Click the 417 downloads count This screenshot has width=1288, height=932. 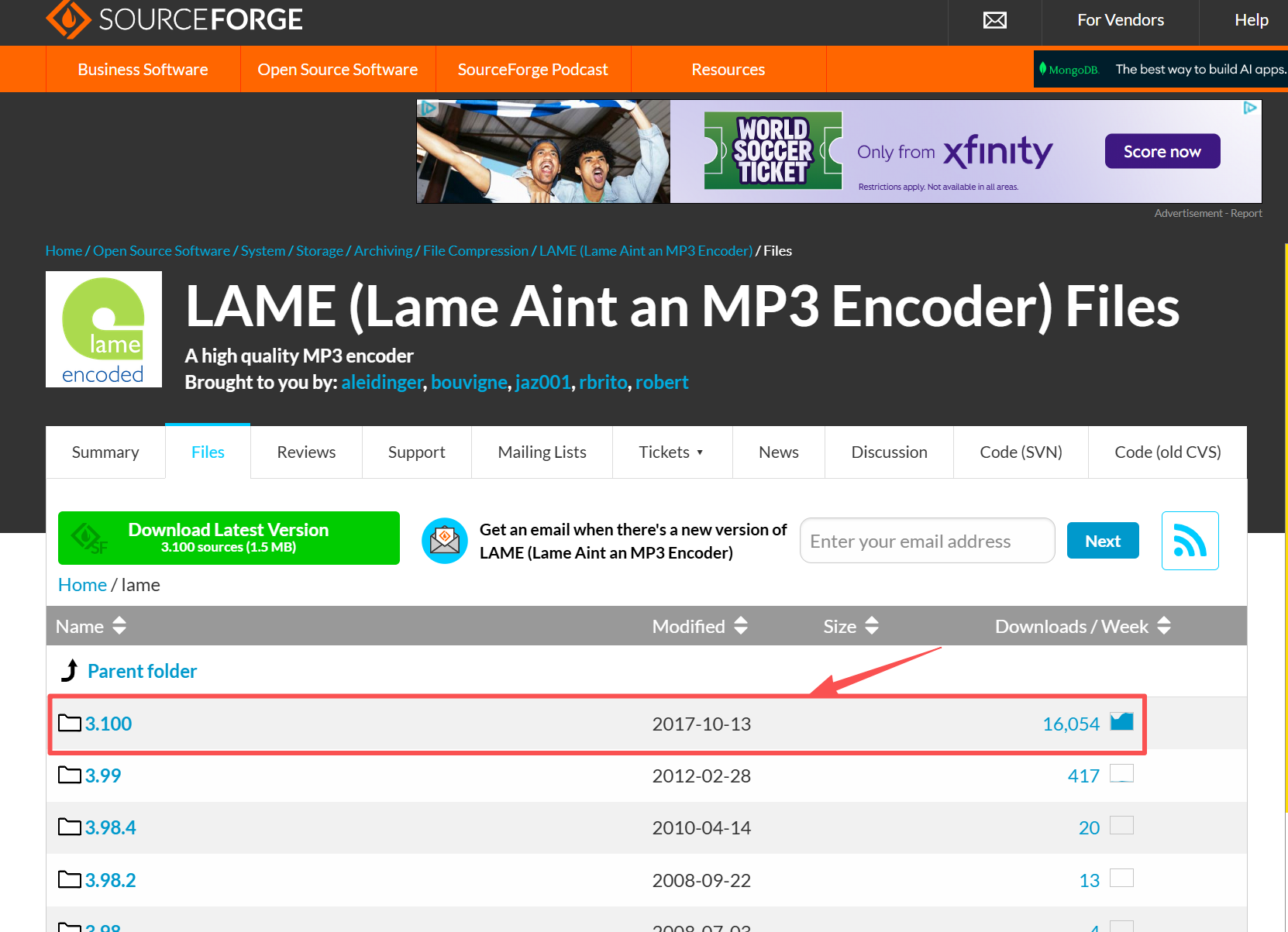tap(1083, 776)
